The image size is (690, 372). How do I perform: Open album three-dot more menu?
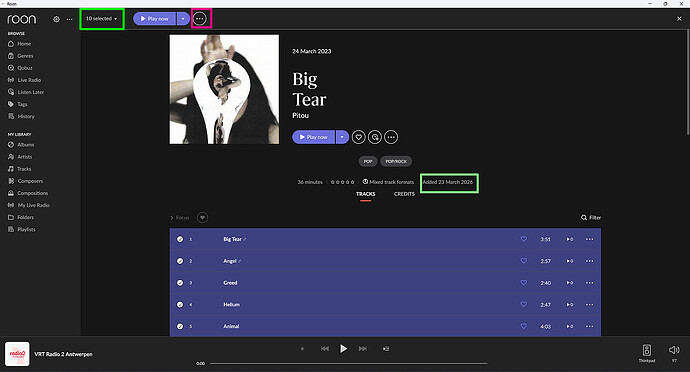coord(391,137)
